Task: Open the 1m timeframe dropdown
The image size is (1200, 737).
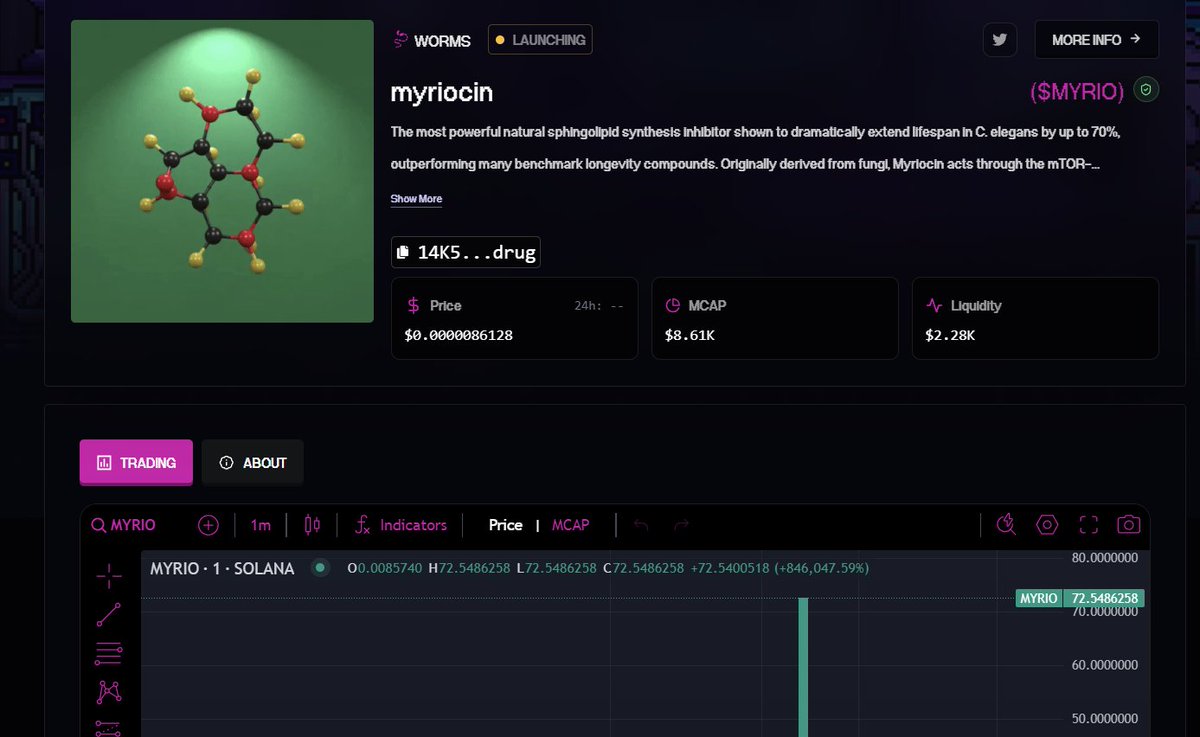Action: pyautogui.click(x=260, y=525)
